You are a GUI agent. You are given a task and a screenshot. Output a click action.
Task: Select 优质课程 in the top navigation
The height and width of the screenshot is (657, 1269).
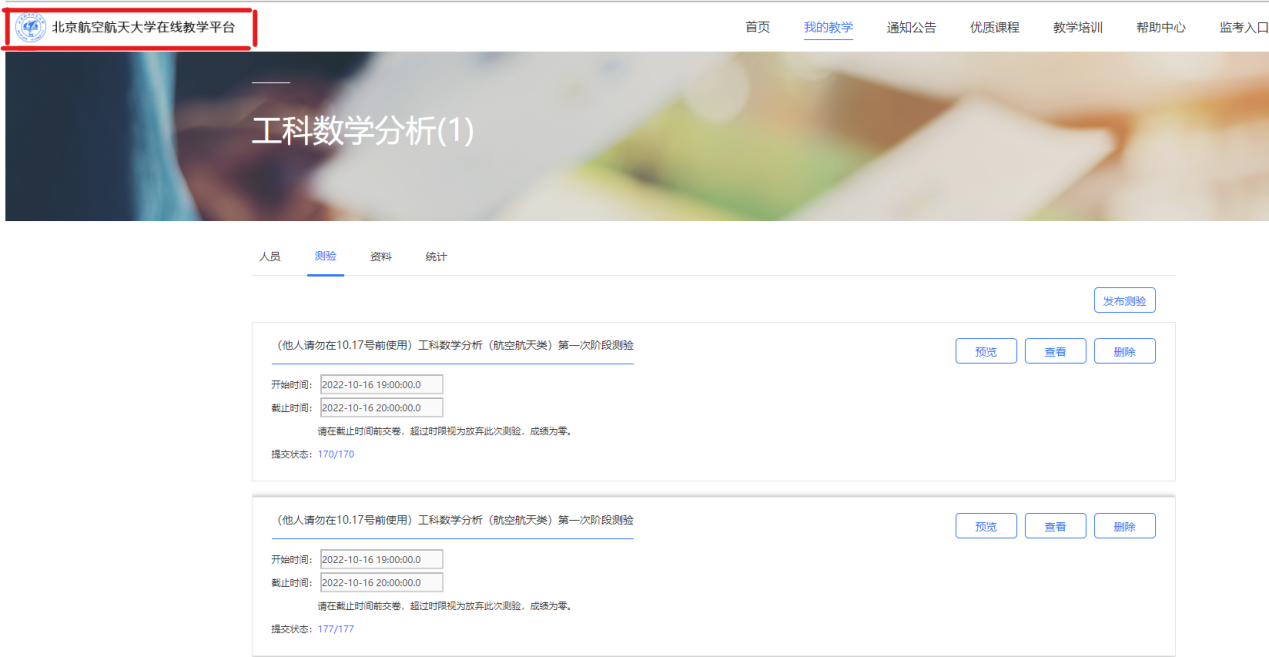pyautogui.click(x=994, y=28)
